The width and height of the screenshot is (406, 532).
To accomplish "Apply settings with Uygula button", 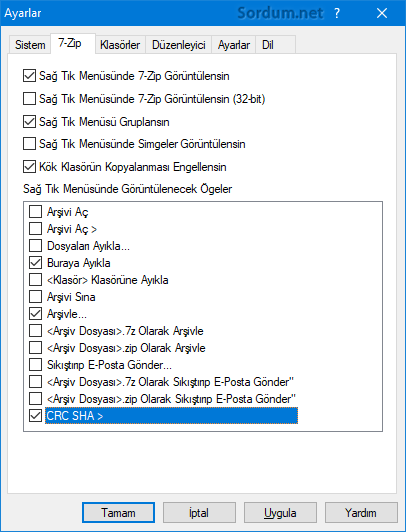I will pos(280,512).
